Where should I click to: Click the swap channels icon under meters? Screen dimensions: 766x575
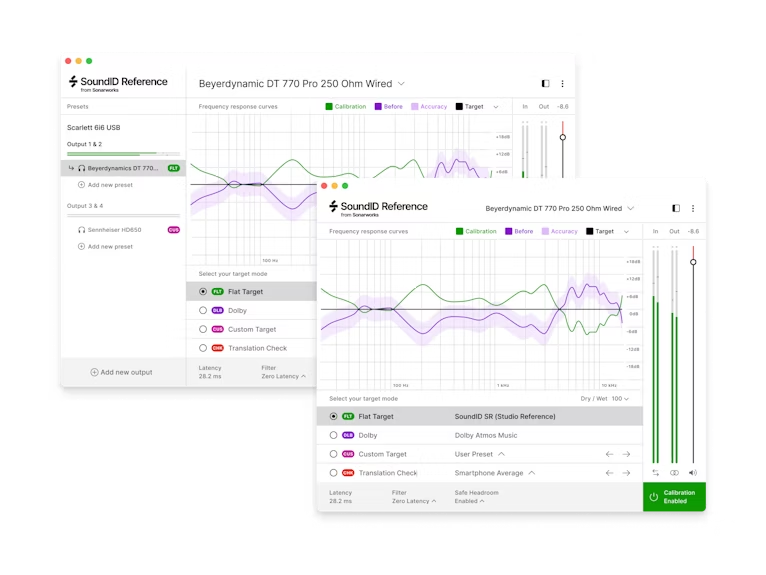coord(655,473)
